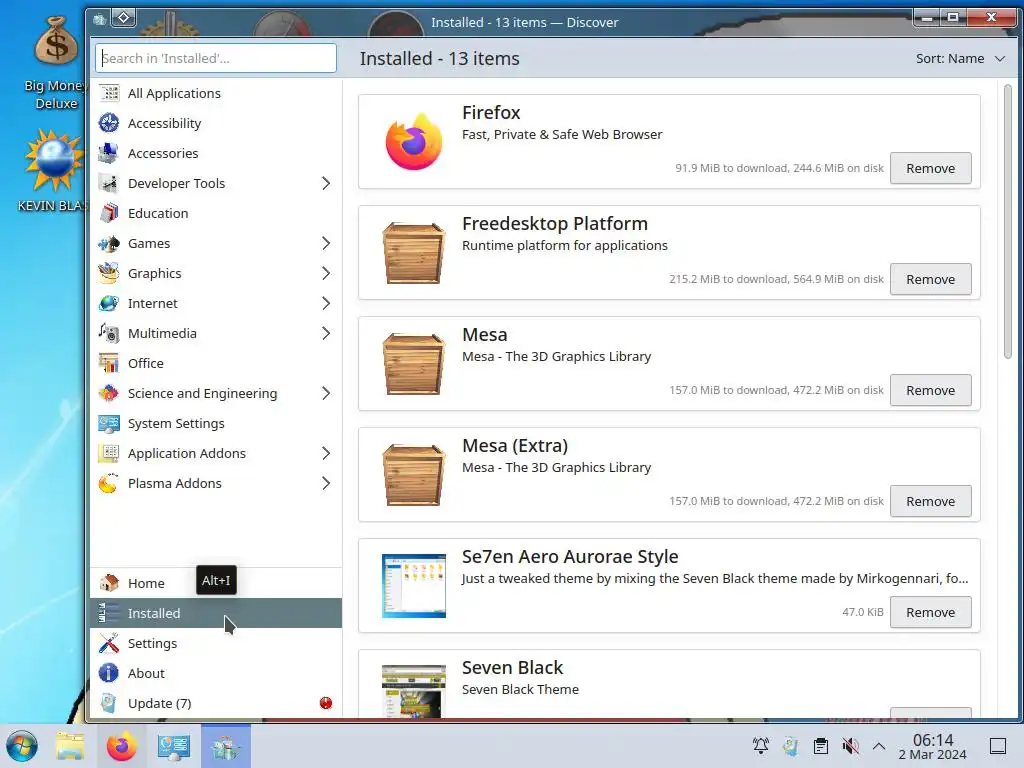Expand the Games subcategories arrow
This screenshot has width=1024, height=768.
coord(326,244)
